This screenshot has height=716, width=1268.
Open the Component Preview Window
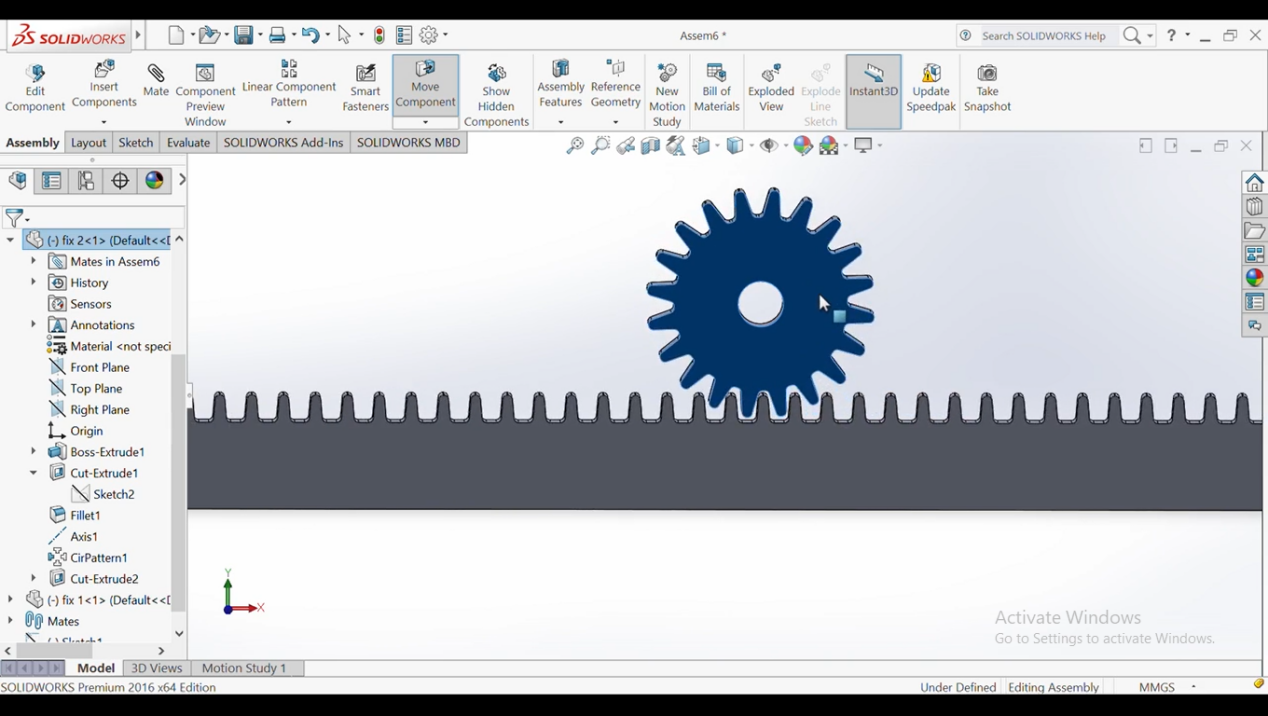coord(205,96)
